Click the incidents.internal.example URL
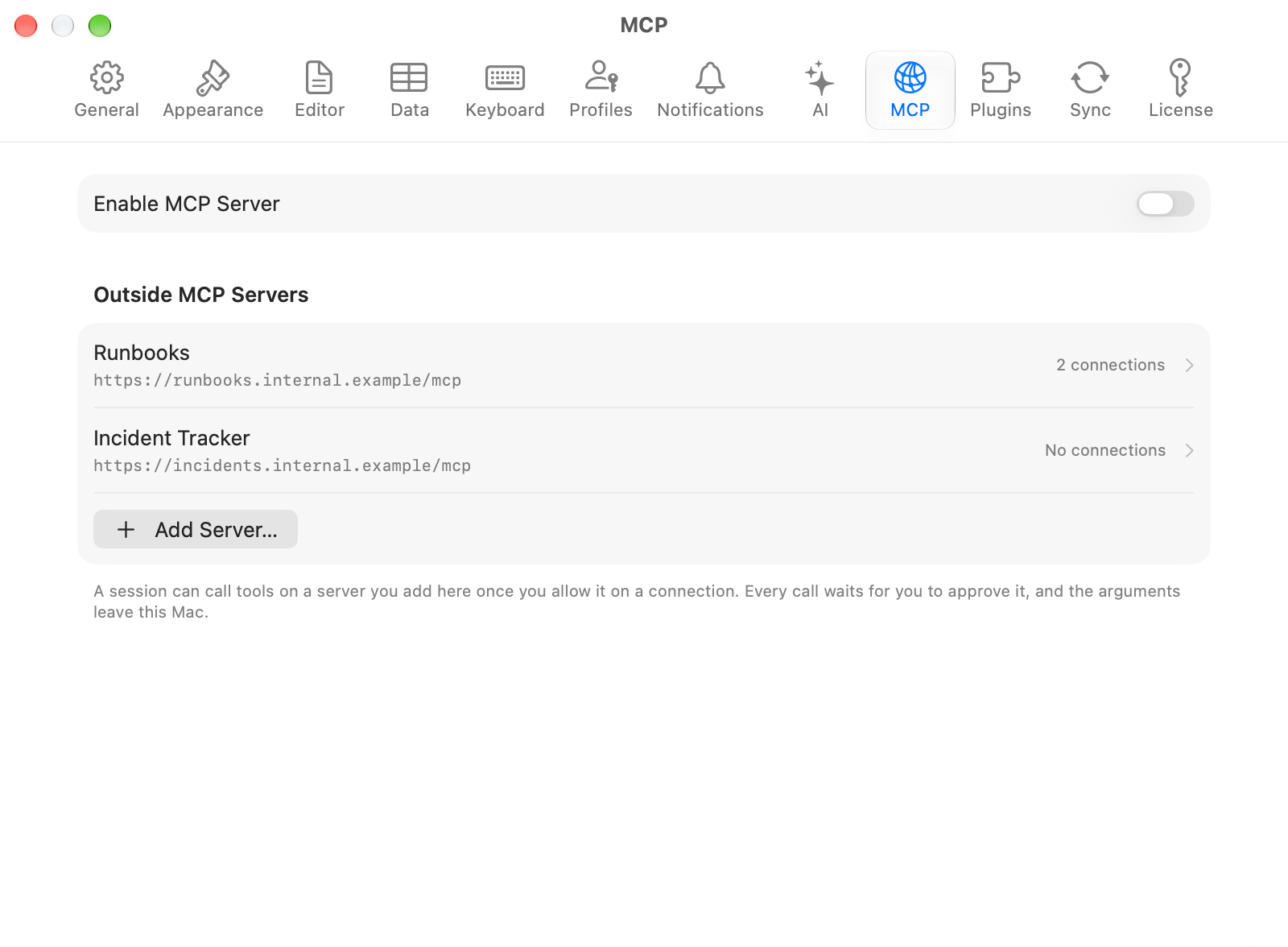The height and width of the screenshot is (947, 1288). 282,465
